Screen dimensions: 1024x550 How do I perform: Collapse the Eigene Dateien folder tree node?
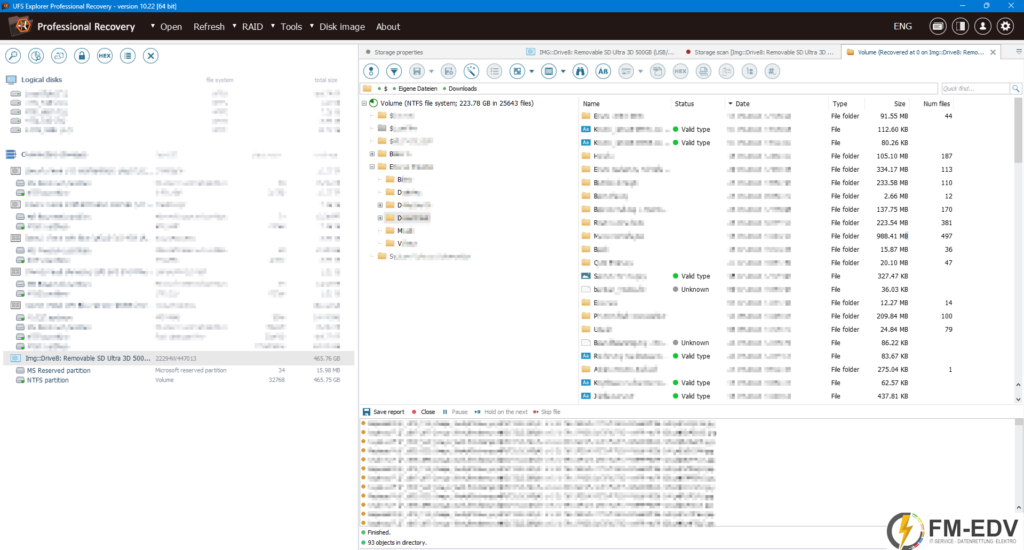[372, 167]
